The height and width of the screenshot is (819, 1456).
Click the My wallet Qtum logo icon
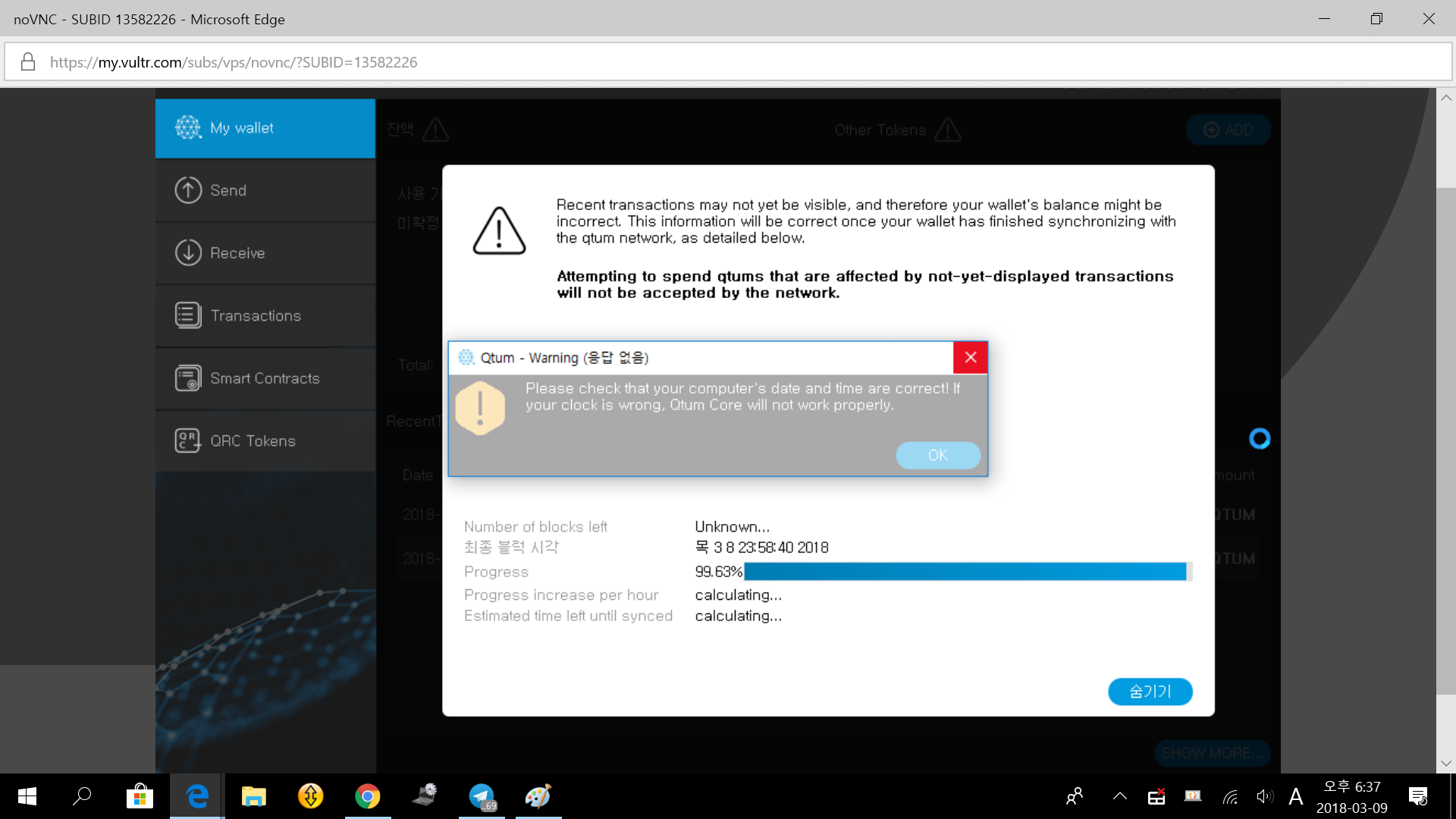[x=188, y=127]
